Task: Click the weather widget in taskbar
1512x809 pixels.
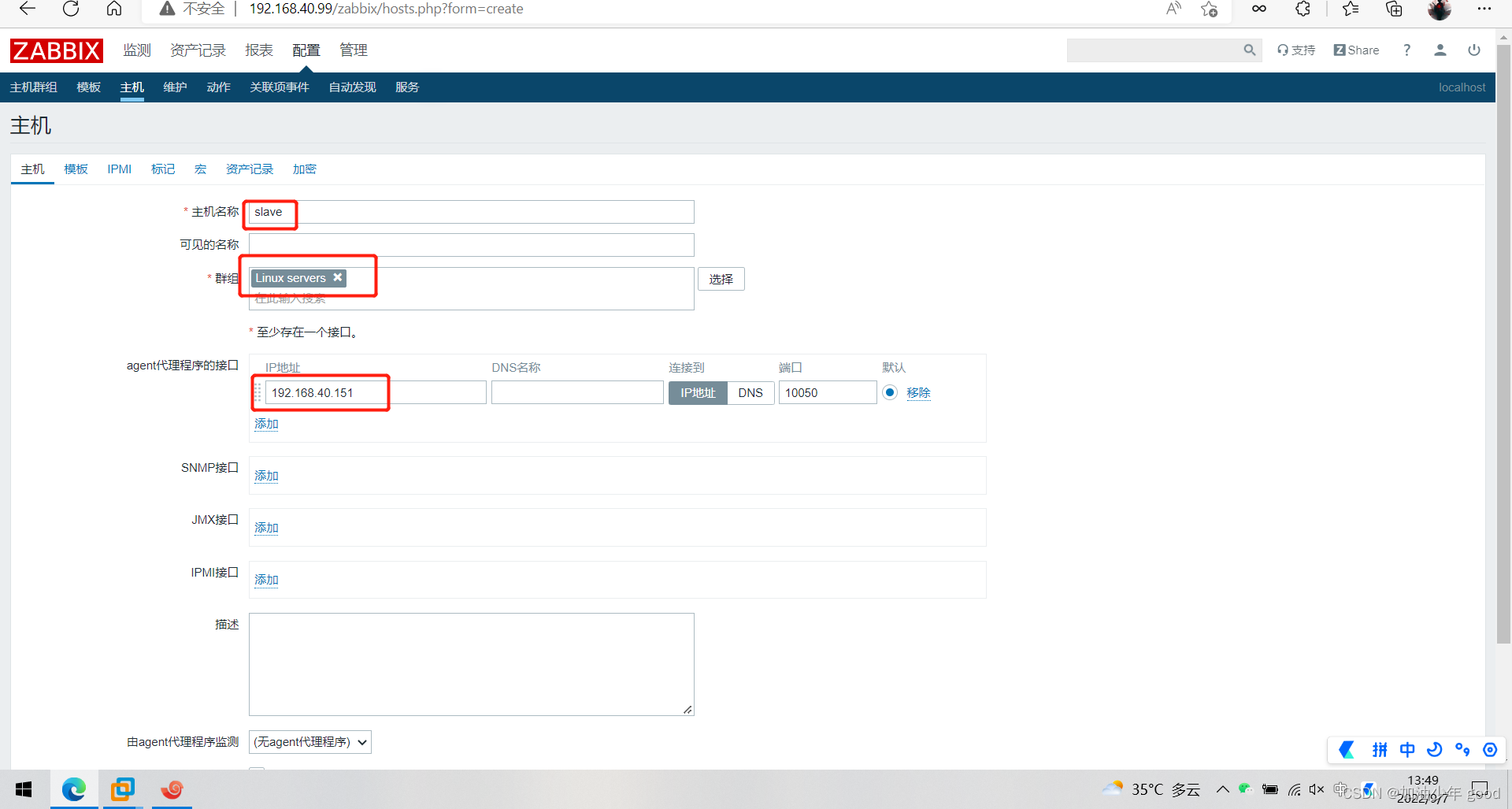Action: coord(1151,789)
